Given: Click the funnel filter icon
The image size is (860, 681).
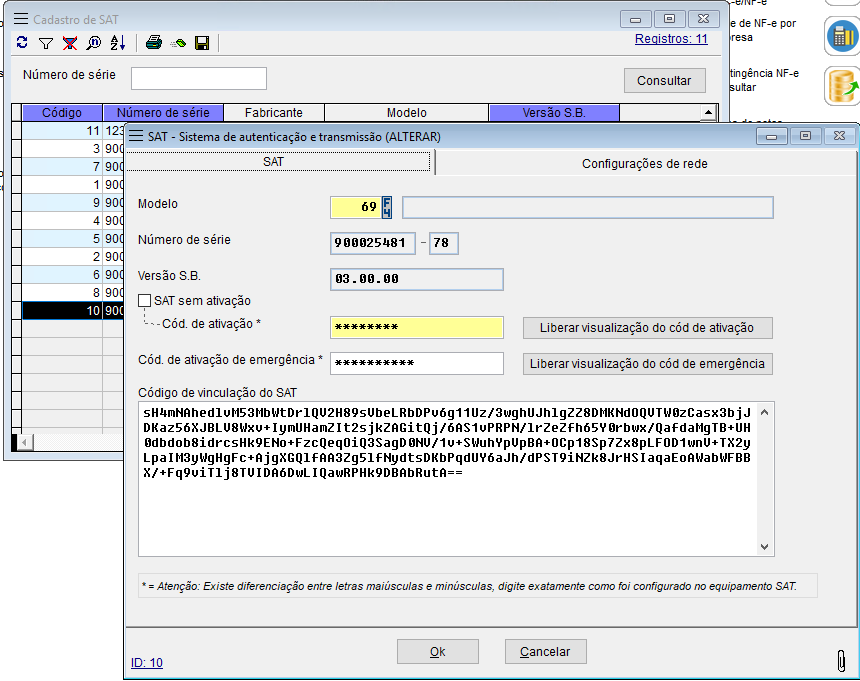Looking at the screenshot, I should pos(45,43).
